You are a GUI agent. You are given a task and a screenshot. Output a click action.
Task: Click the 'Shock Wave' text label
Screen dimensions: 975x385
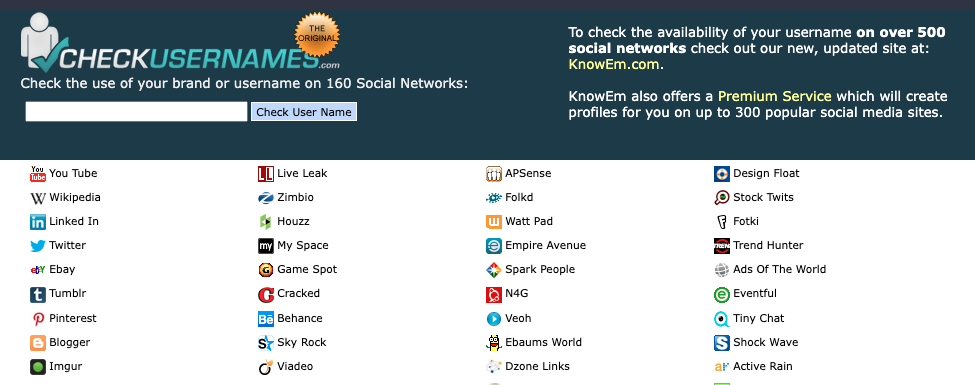(x=765, y=343)
